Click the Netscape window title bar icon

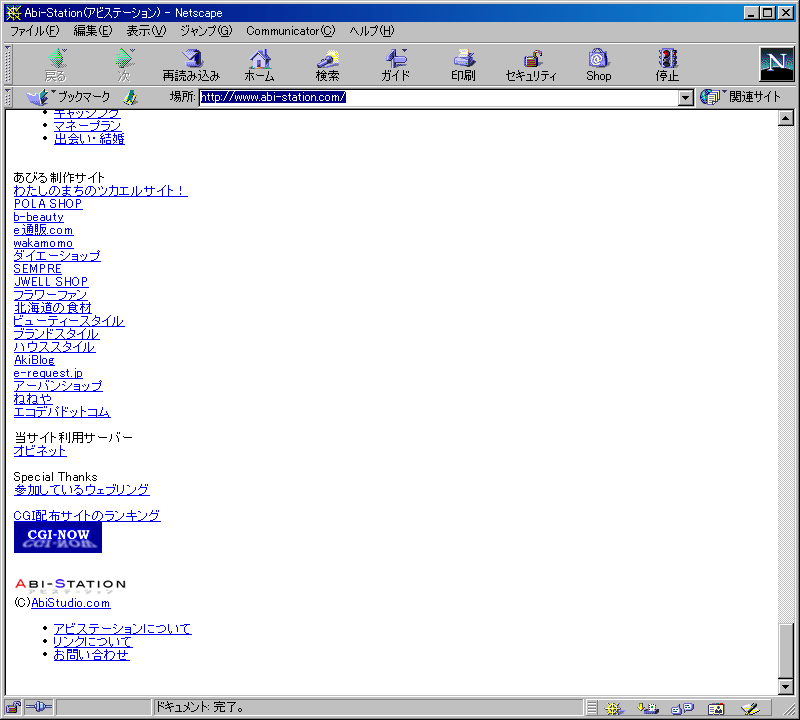point(13,12)
